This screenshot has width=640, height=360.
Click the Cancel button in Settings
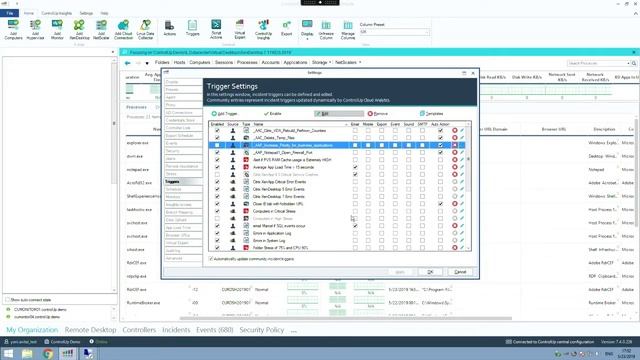point(460,272)
